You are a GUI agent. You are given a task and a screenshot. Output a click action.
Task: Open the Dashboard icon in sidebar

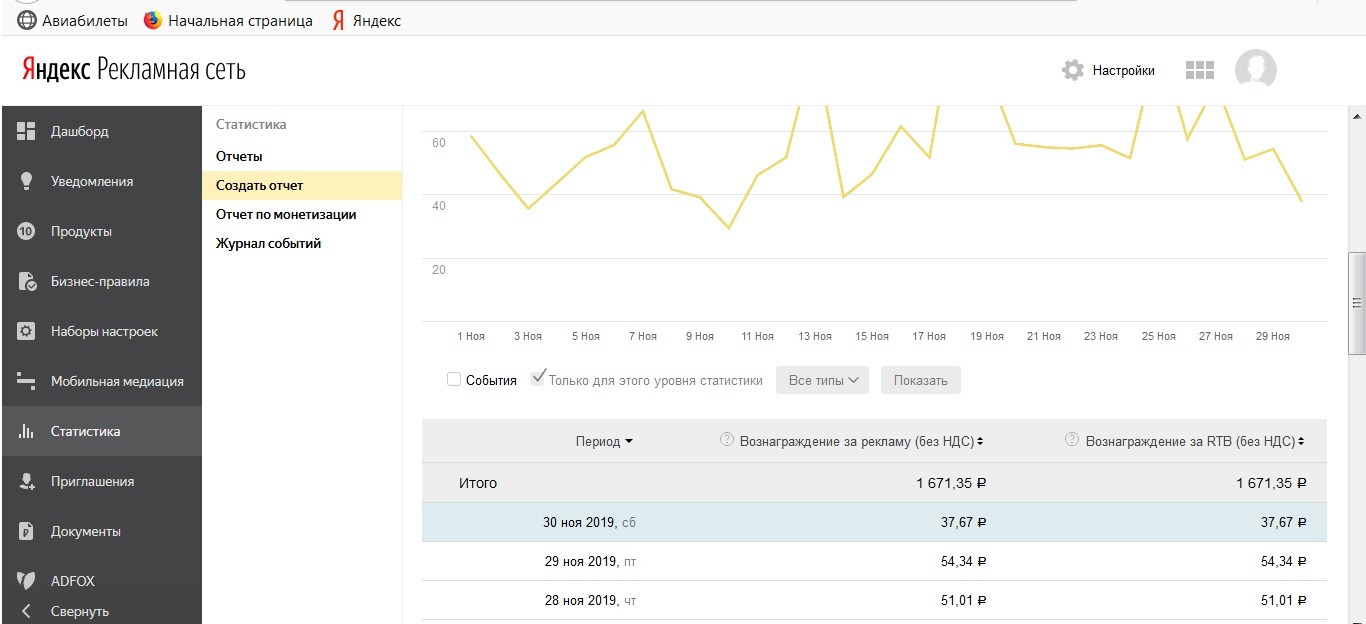(x=27, y=131)
